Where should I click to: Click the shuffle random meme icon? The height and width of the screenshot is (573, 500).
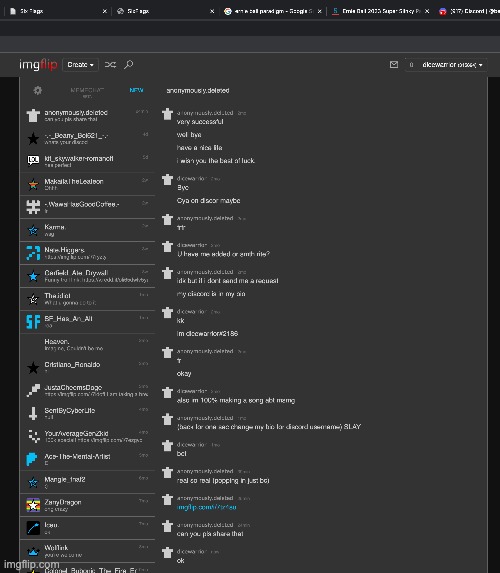110,65
